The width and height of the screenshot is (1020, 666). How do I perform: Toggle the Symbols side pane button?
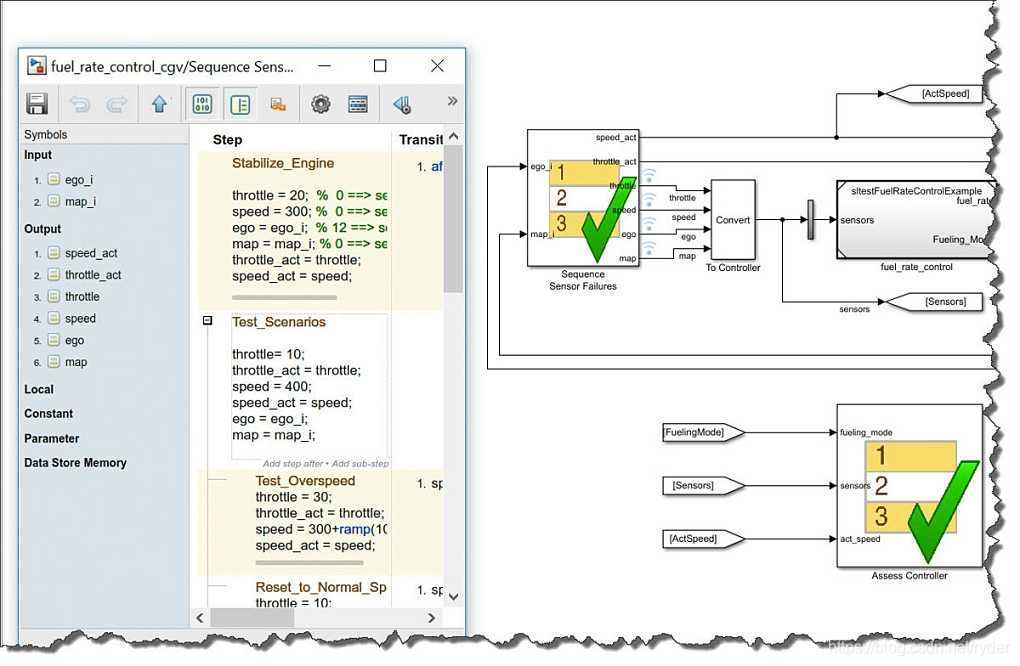point(239,104)
